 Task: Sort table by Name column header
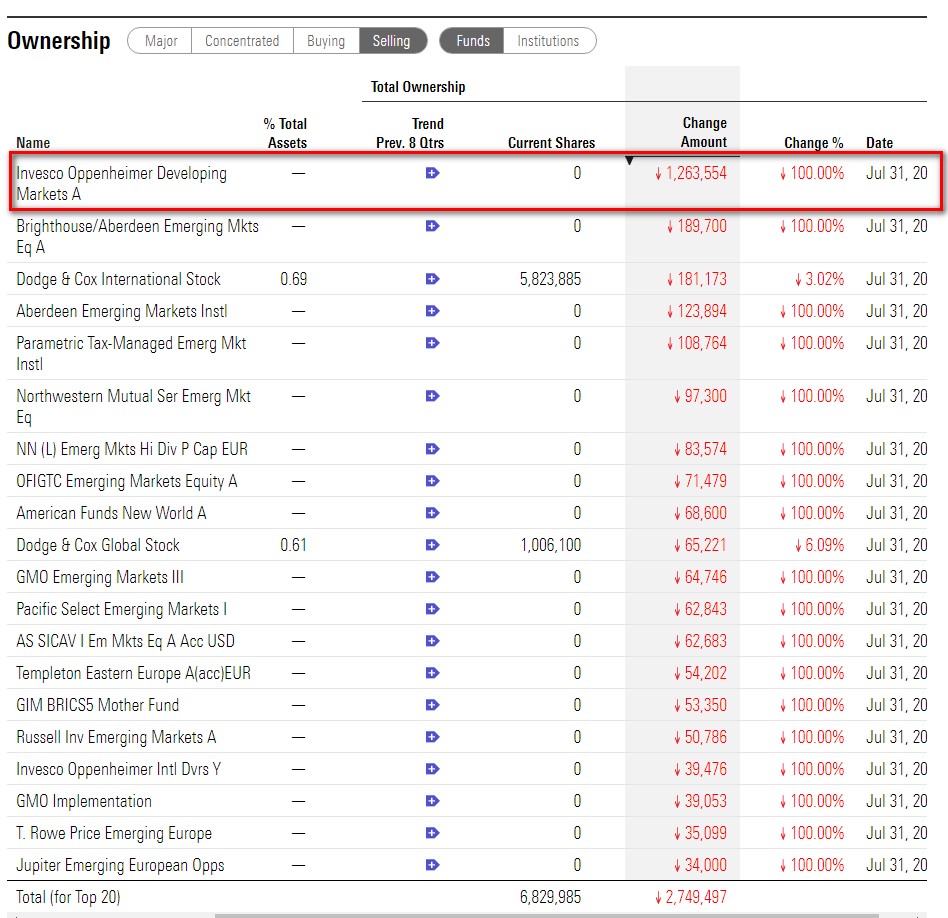point(33,143)
